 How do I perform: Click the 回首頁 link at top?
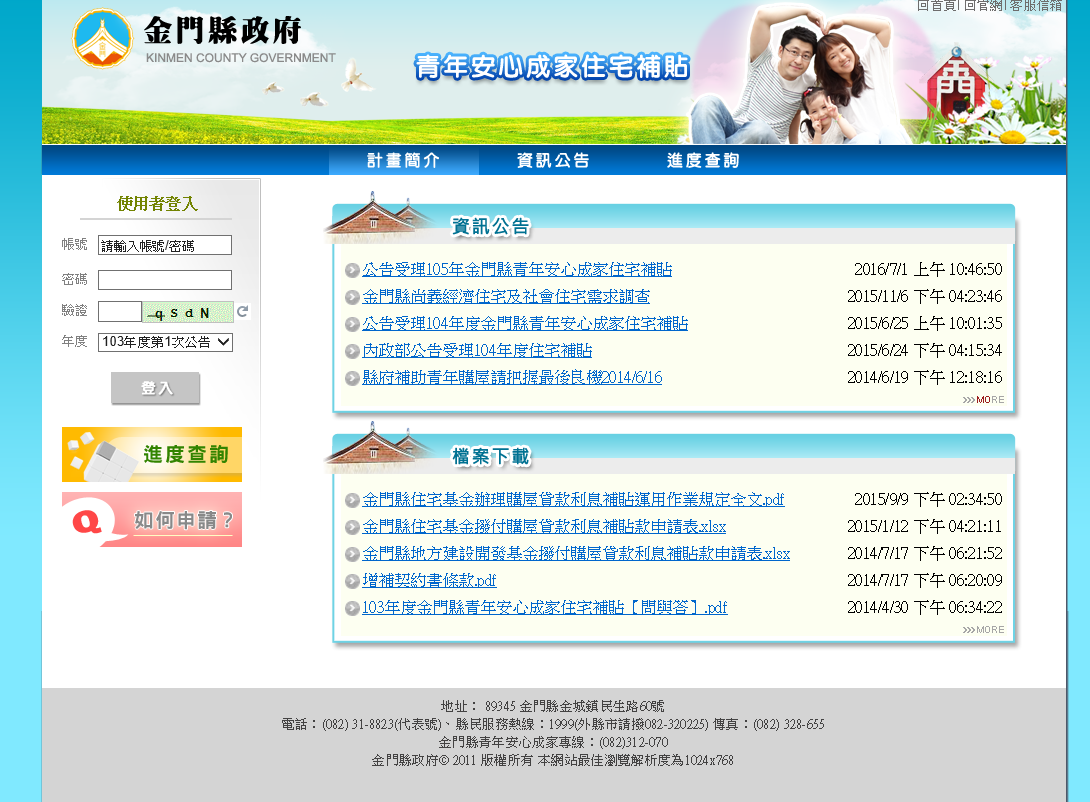[936, 6]
